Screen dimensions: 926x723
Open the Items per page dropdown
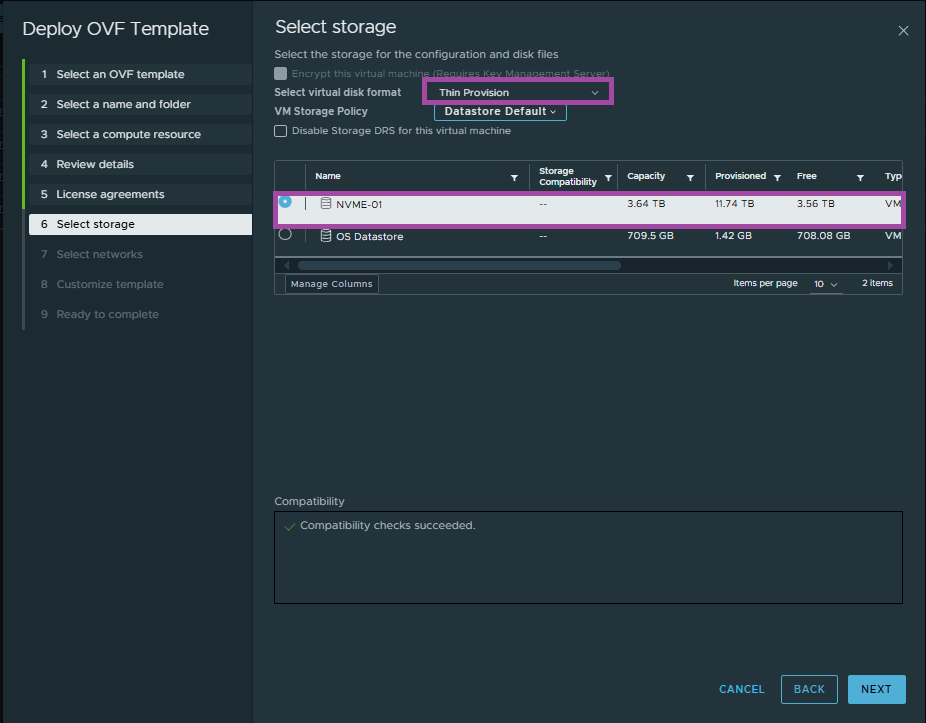coord(825,284)
